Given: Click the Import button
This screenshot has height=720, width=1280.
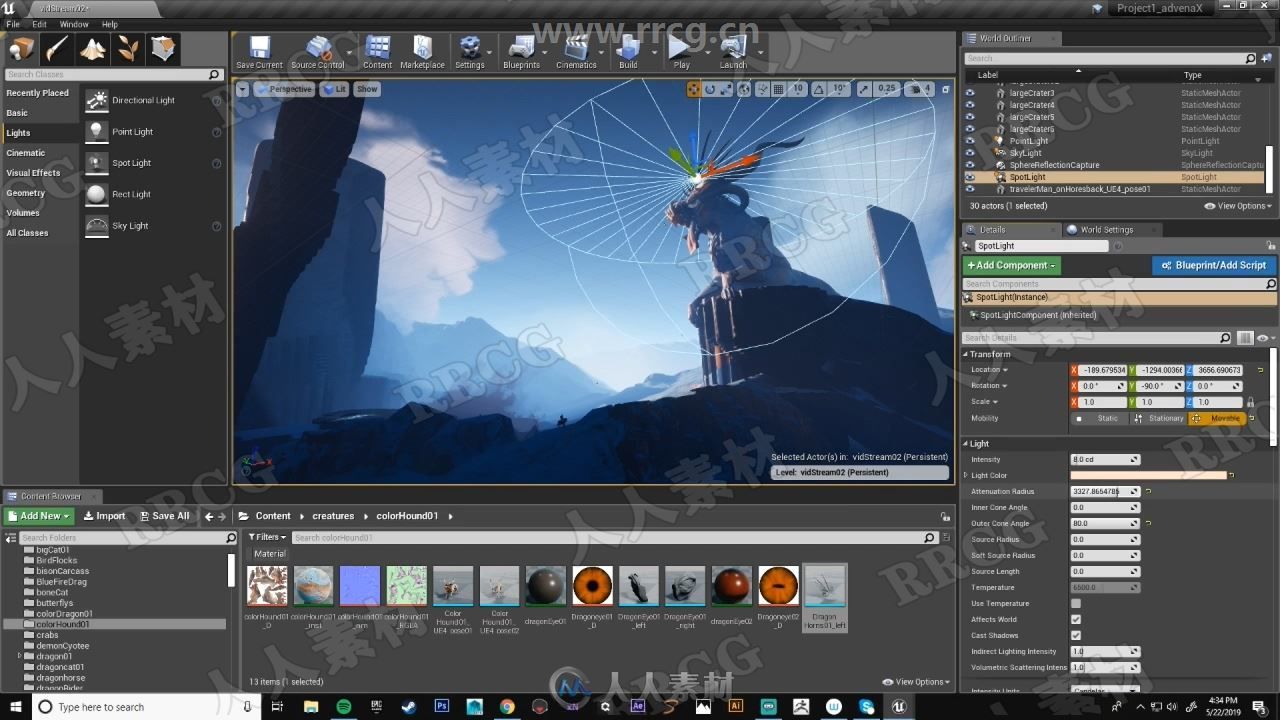Looking at the screenshot, I should point(104,516).
